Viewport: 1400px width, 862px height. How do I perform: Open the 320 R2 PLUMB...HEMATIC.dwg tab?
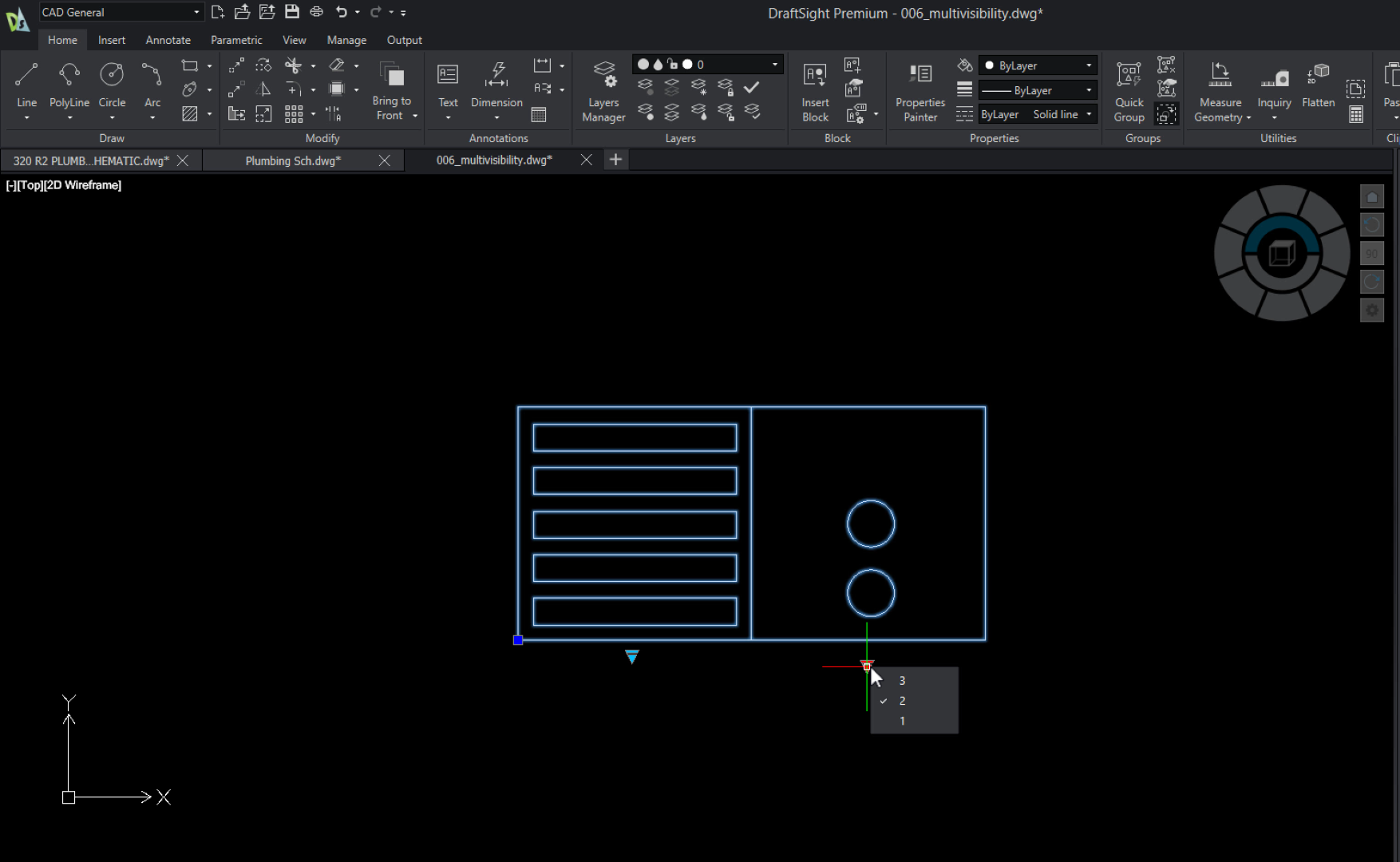90,160
